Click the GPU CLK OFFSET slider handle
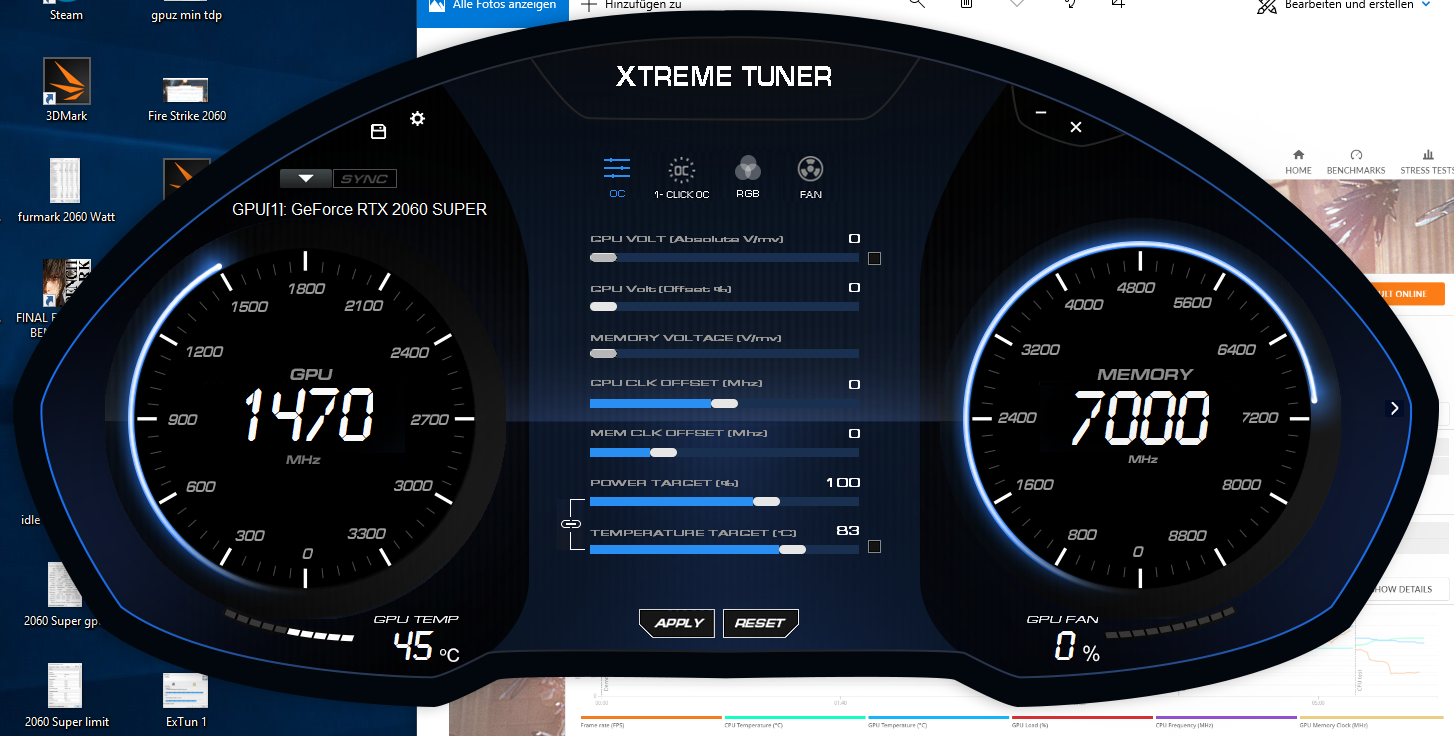1454x736 pixels. [724, 403]
